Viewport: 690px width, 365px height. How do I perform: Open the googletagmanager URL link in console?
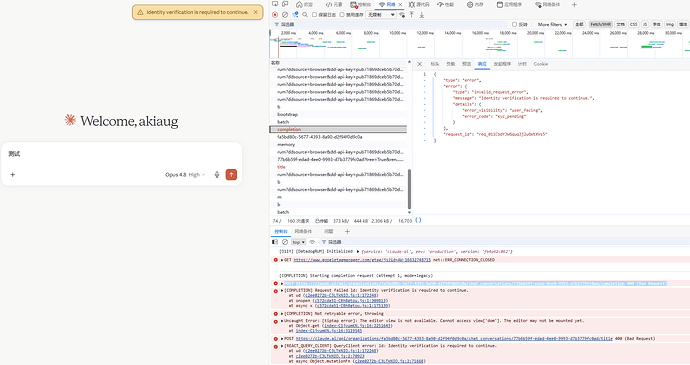click(x=362, y=260)
